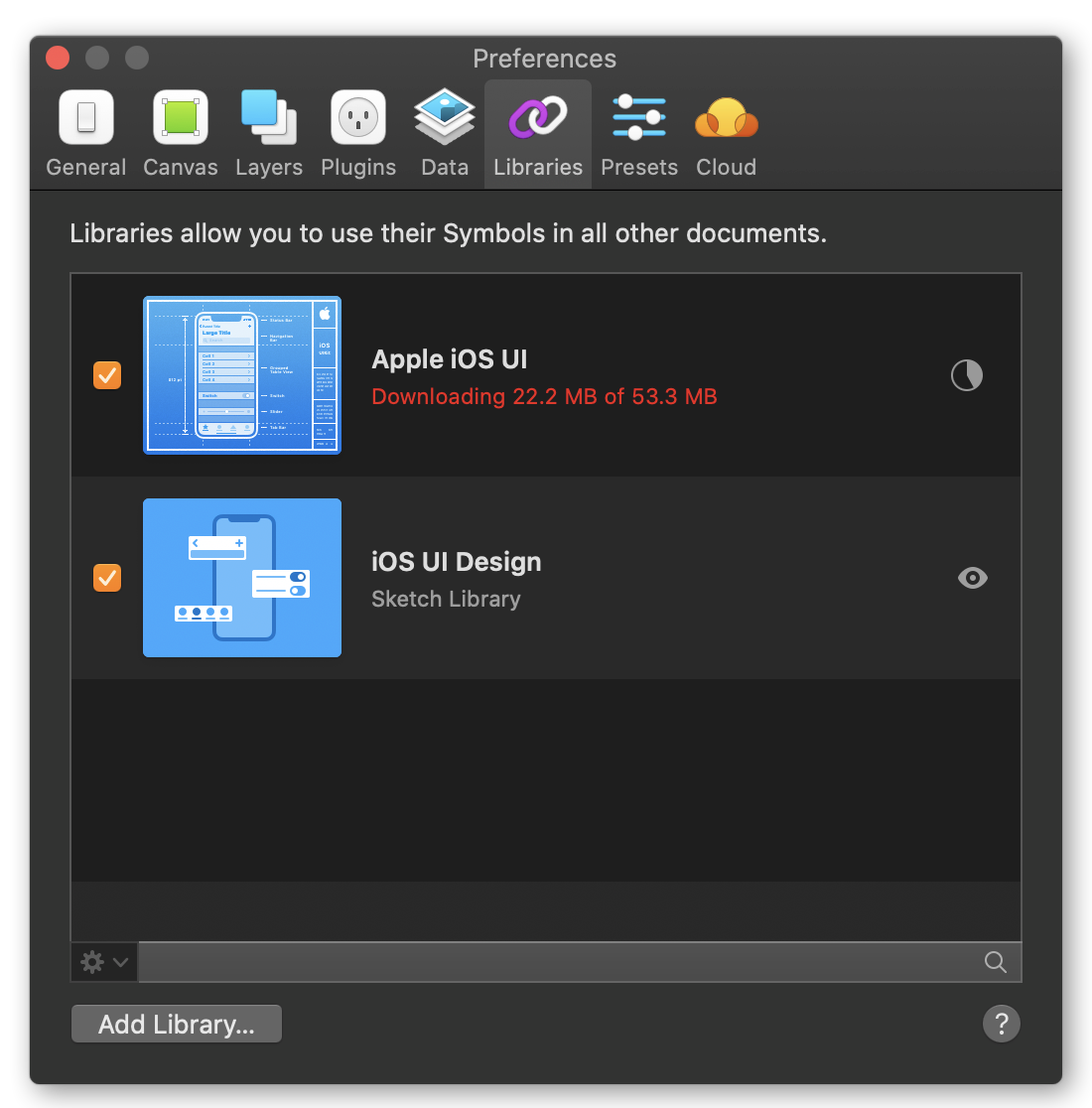Image resolution: width=1092 pixels, height=1108 pixels.
Task: Uncheck the iOS UI Design library checkbox
Action: click(107, 577)
